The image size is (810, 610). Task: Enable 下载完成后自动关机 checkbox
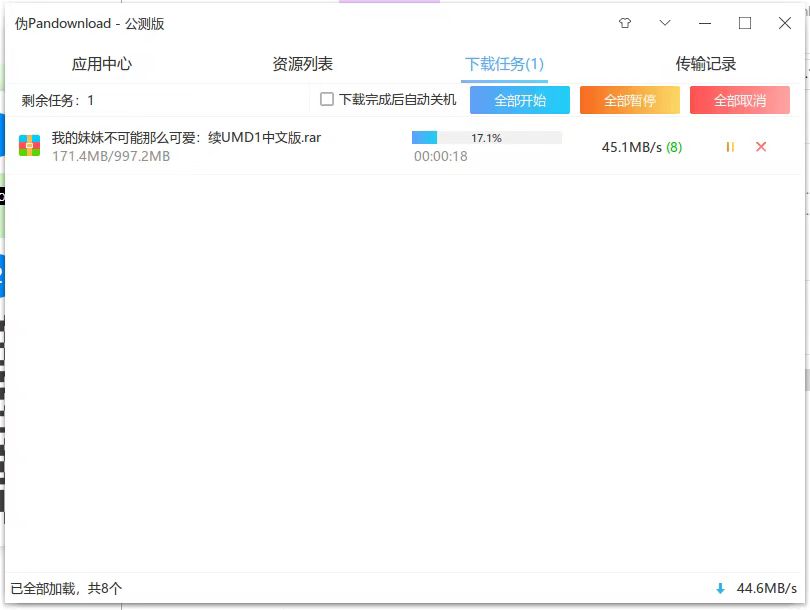(327, 99)
